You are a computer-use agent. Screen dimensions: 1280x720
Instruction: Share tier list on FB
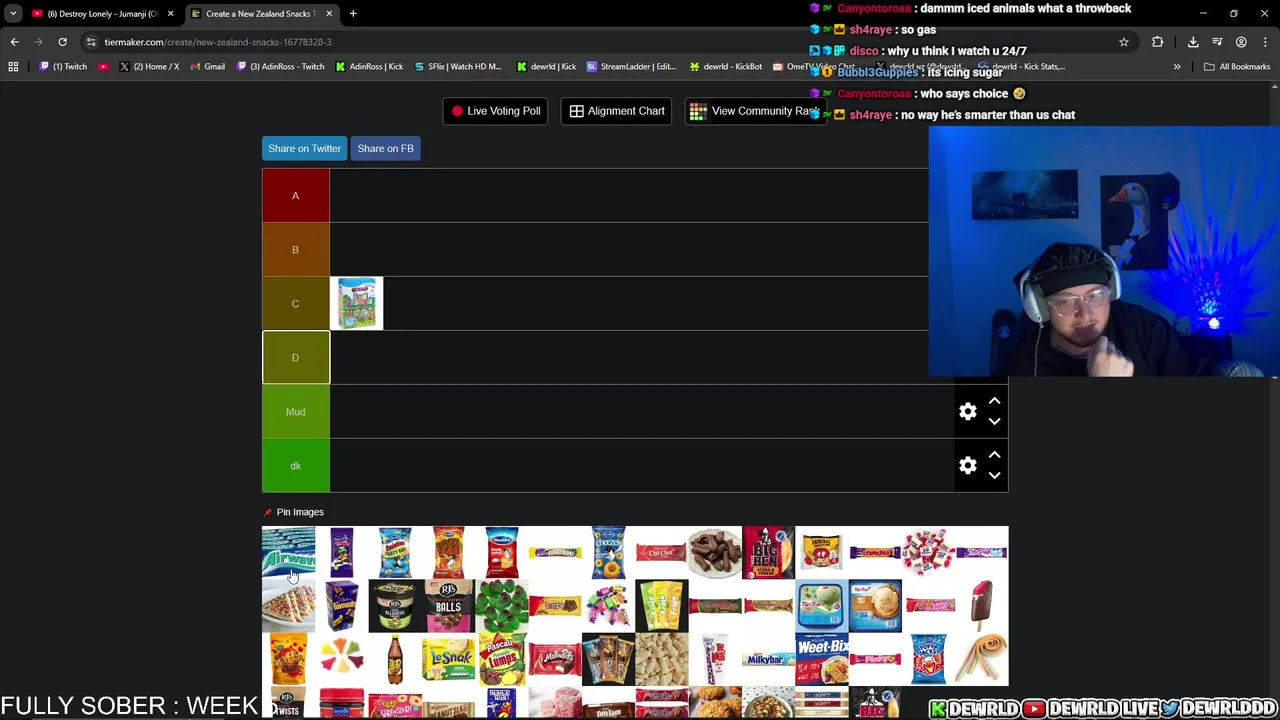tap(385, 148)
